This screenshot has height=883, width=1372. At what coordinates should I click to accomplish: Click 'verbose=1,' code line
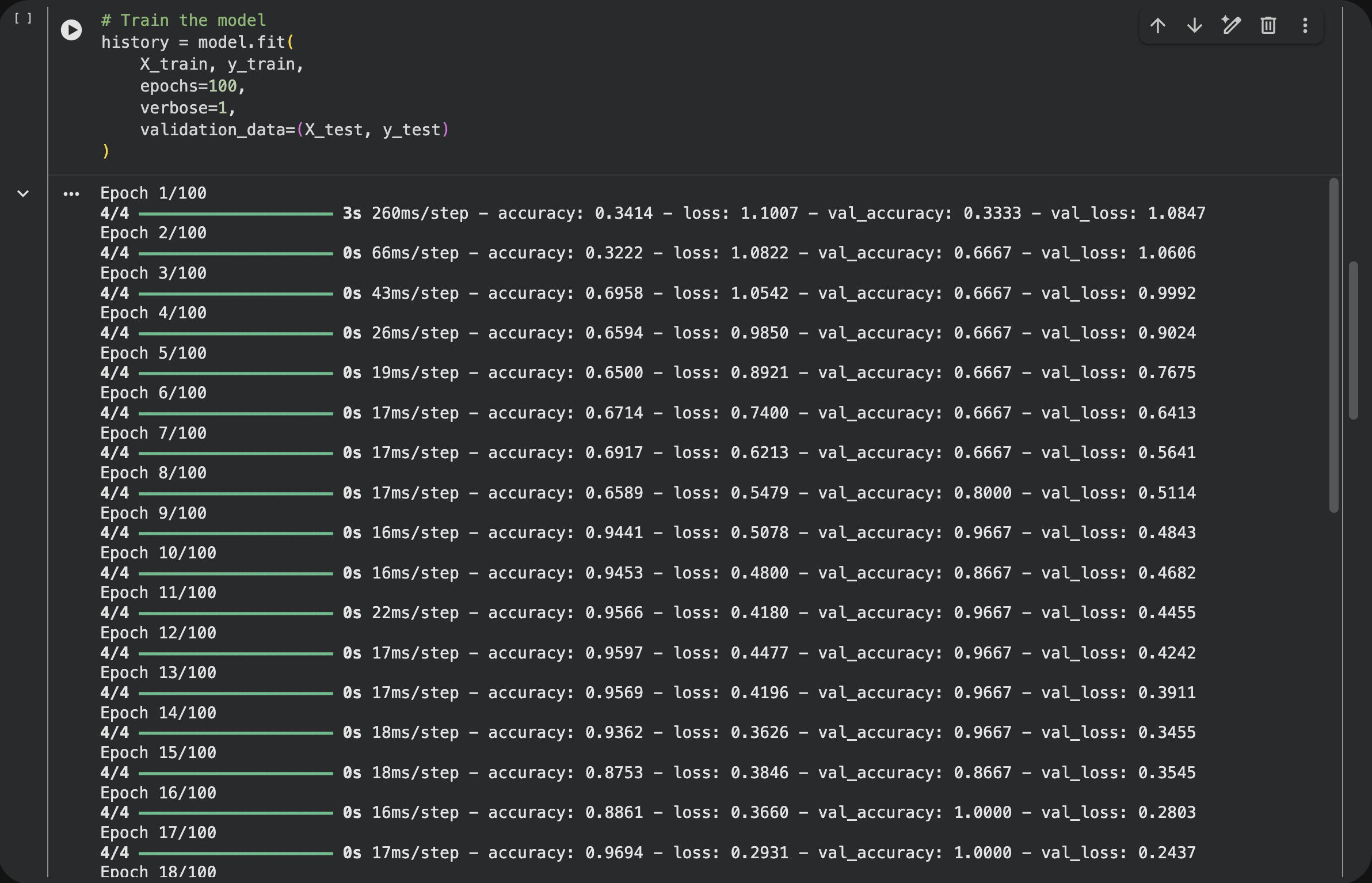[188, 108]
